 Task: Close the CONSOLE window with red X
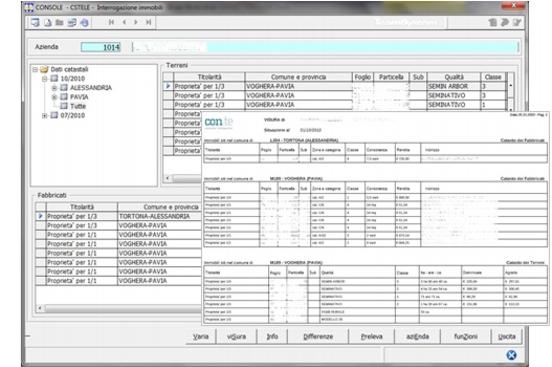(513, 6)
